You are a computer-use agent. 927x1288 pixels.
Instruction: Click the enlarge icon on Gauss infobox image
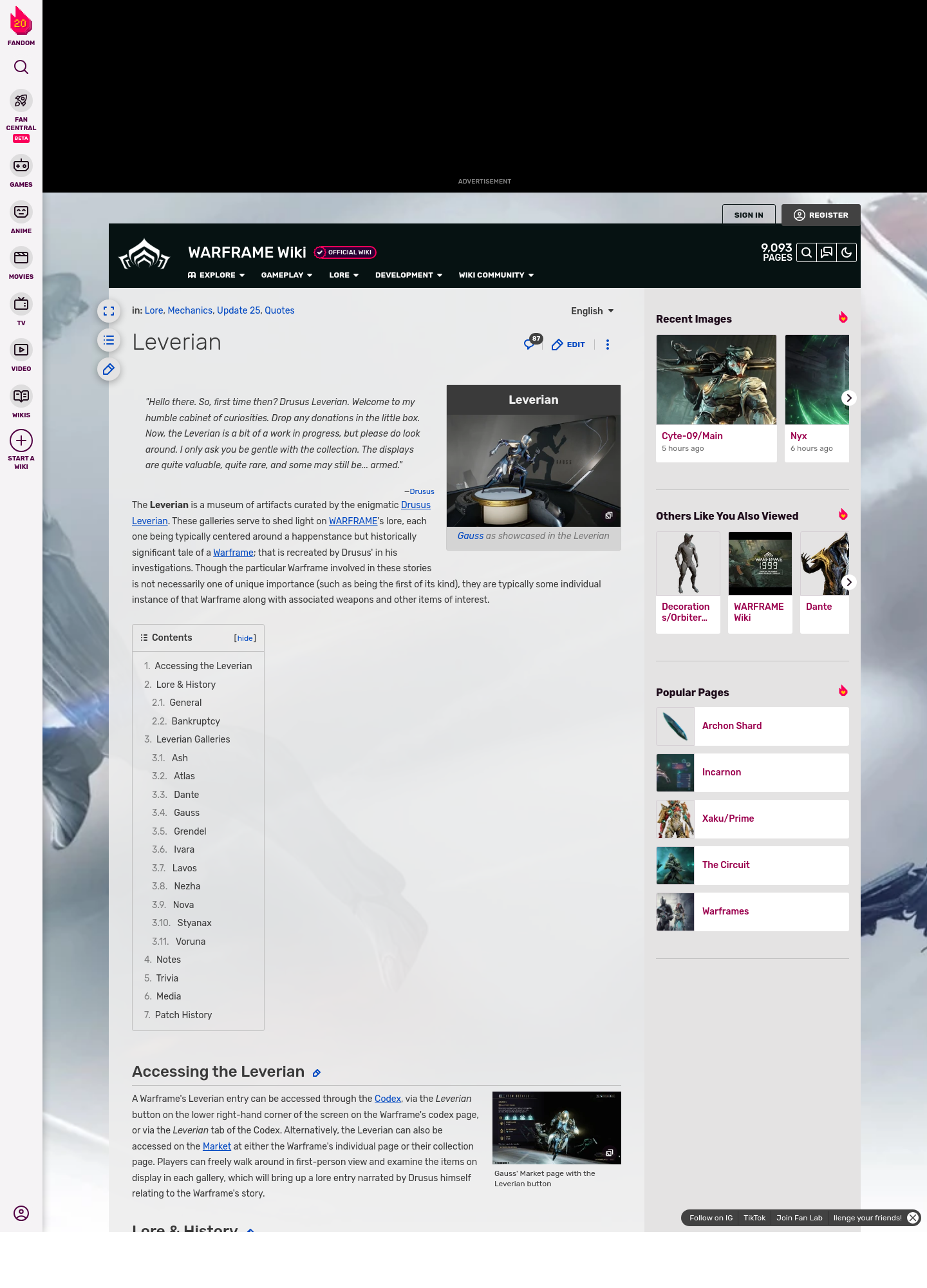point(608,515)
